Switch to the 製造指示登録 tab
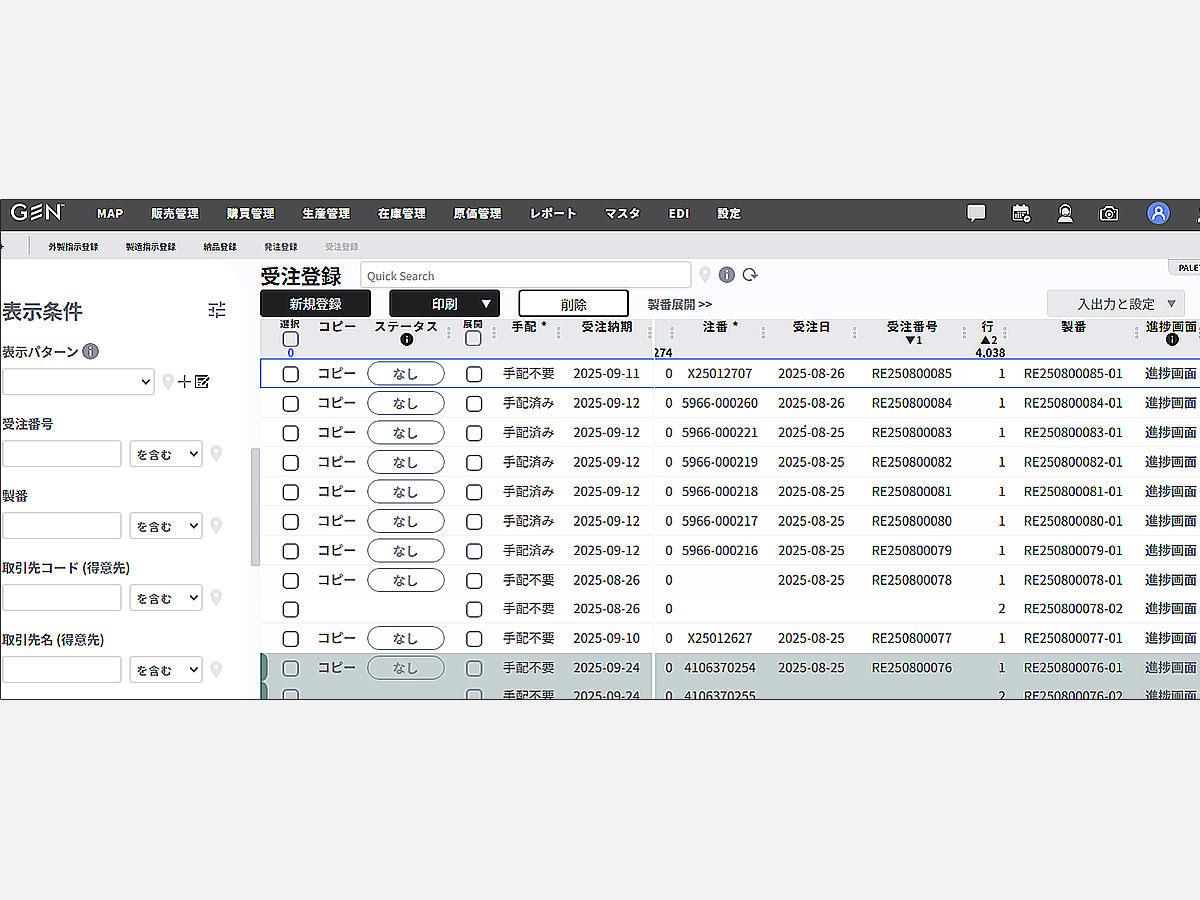 (151, 247)
